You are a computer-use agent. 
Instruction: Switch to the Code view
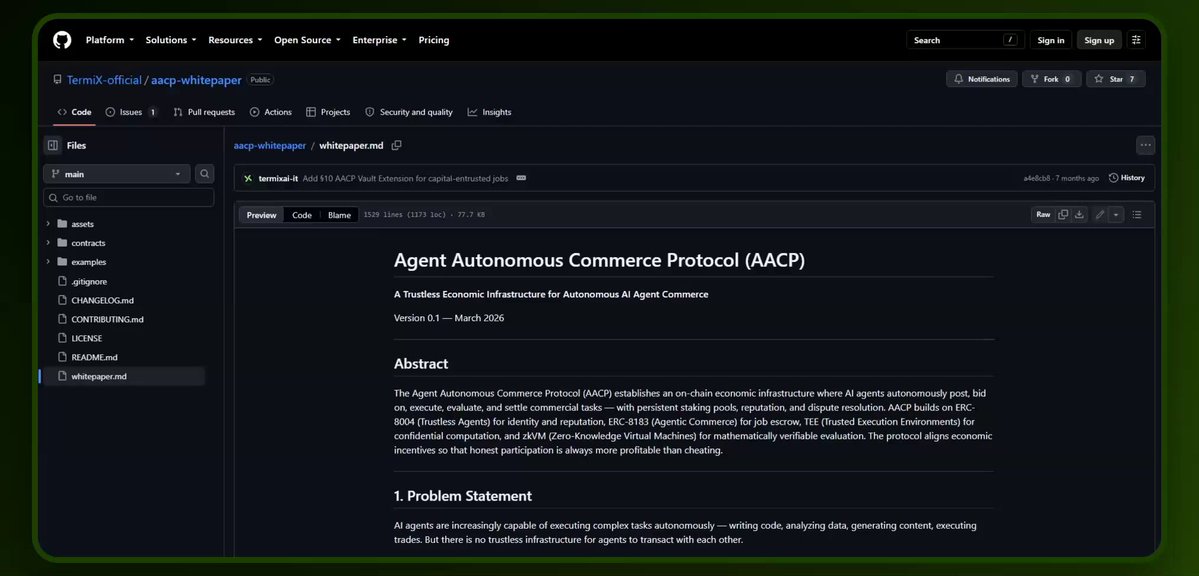point(302,215)
